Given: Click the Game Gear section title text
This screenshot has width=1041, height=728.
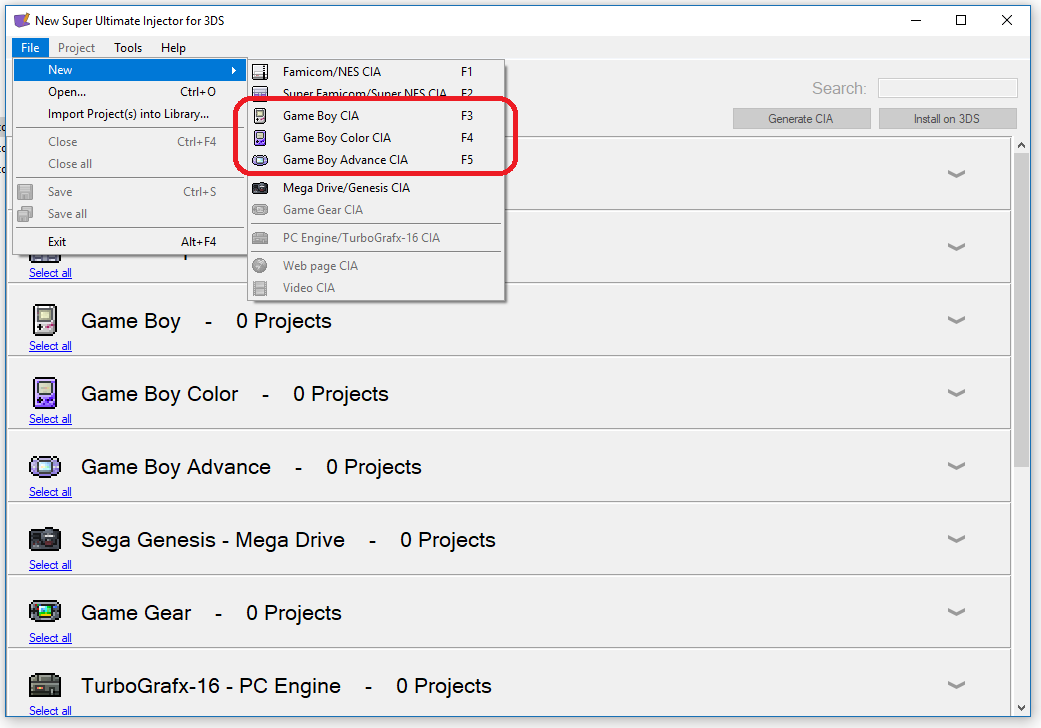Looking at the screenshot, I should pyautogui.click(x=136, y=613).
